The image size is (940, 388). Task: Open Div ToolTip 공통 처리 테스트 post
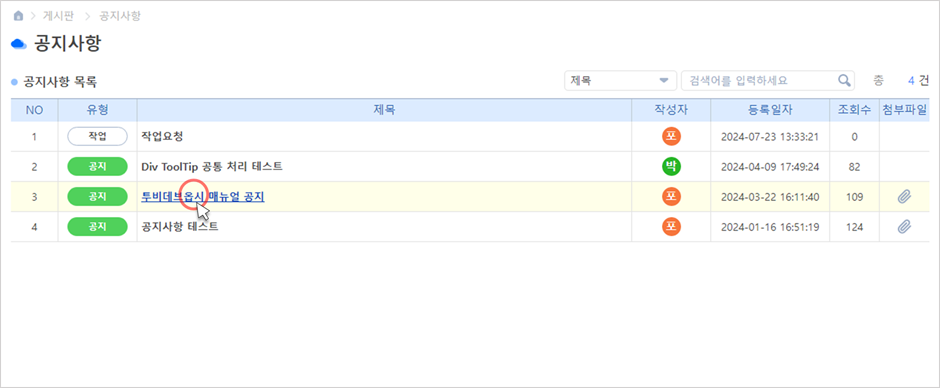(212, 166)
